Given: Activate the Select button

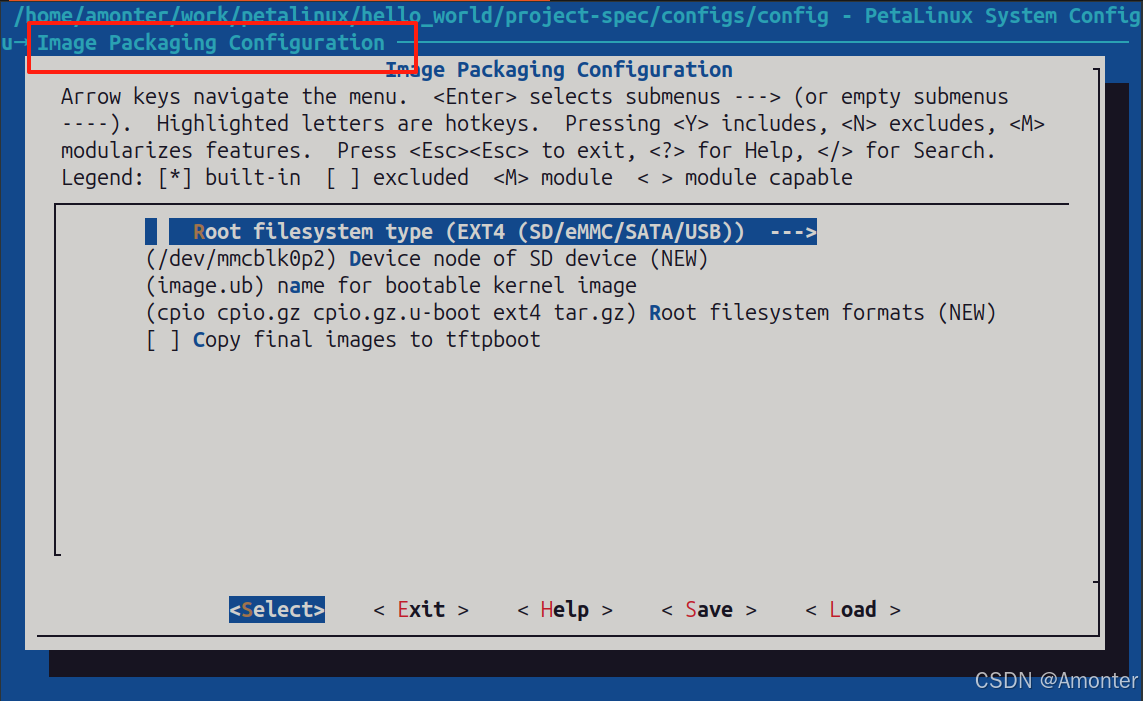Looking at the screenshot, I should click(277, 609).
